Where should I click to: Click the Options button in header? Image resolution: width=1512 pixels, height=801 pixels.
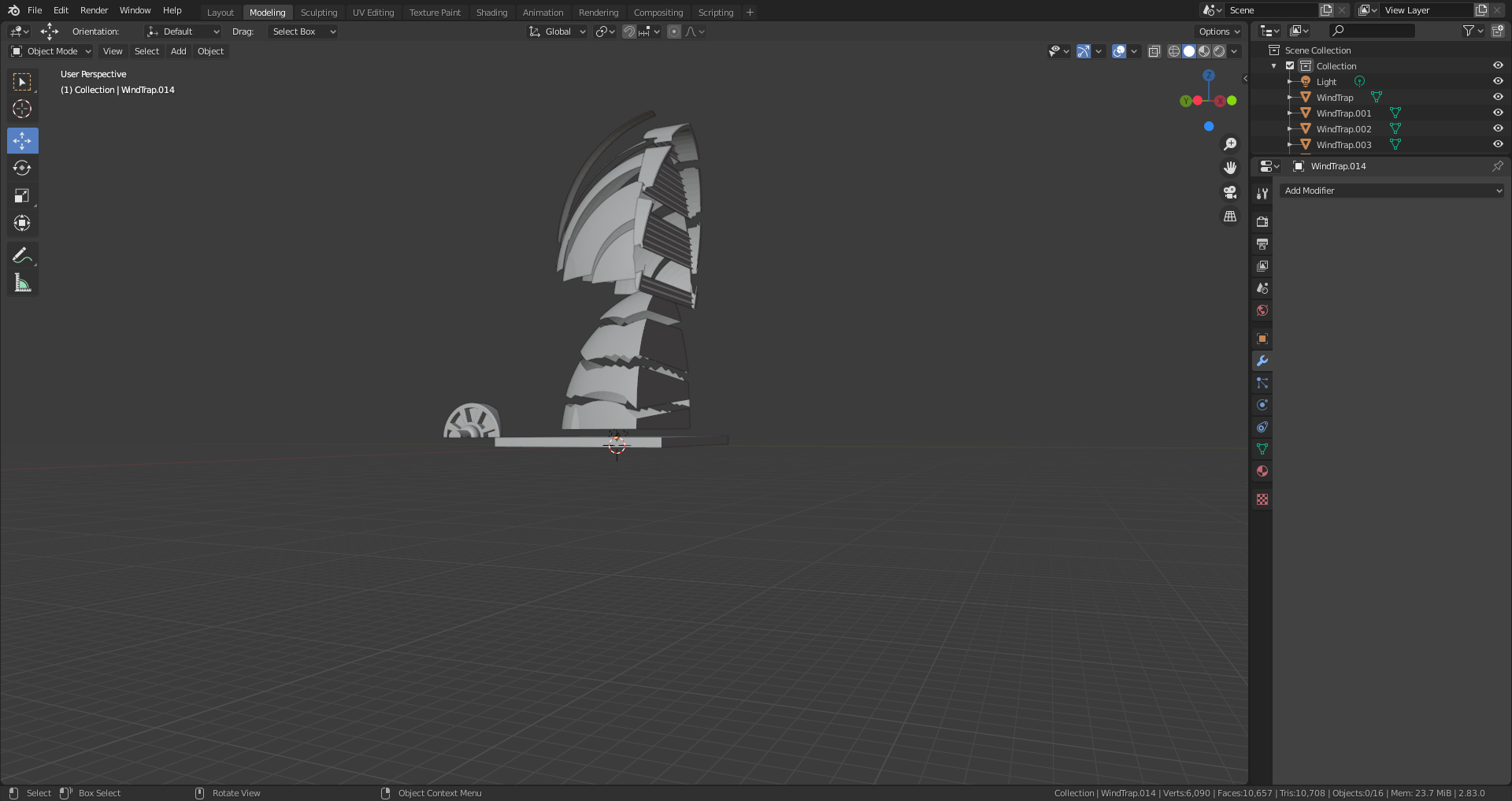[1219, 32]
